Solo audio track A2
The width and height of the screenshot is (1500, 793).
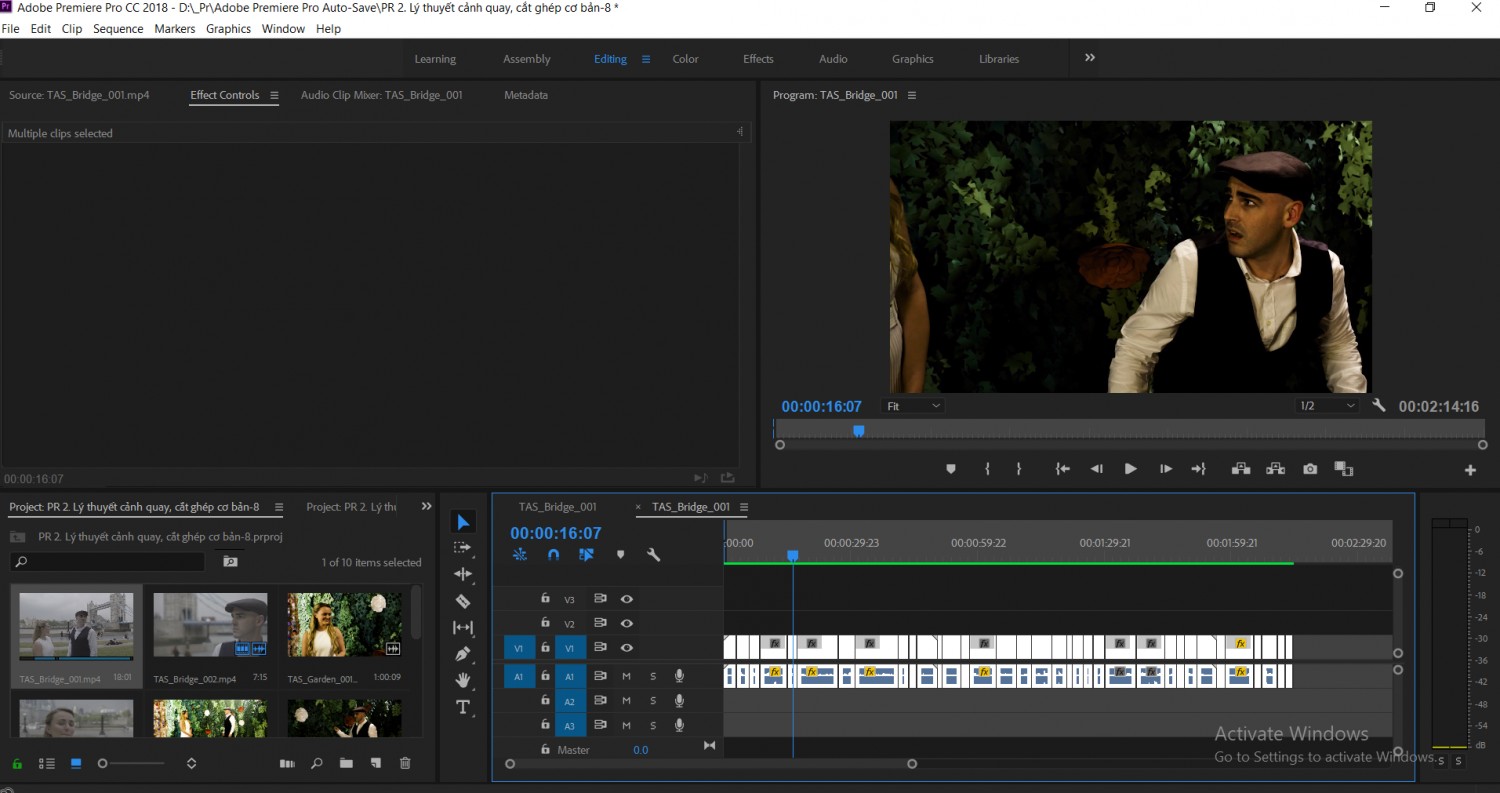pos(653,701)
